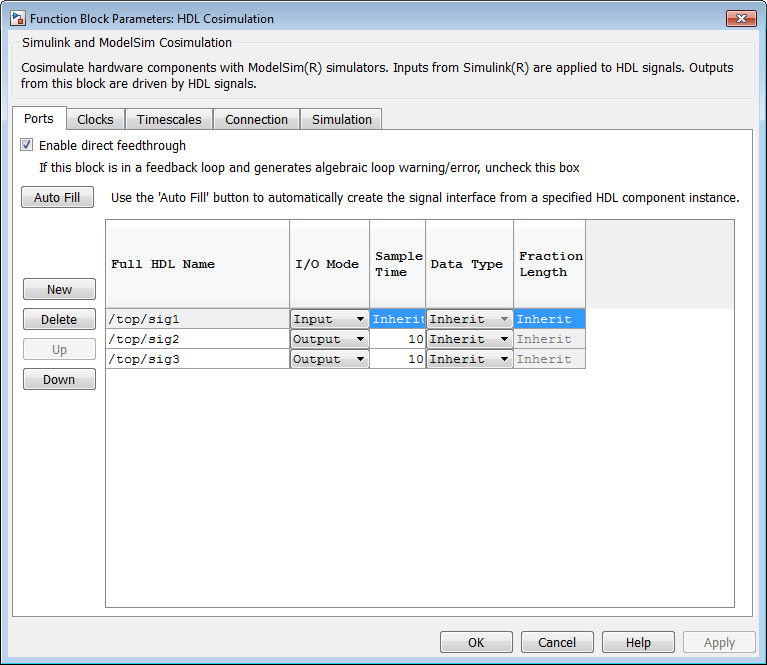Click the Fraction Length column header
Image resolution: width=767 pixels, height=665 pixels.
pyautogui.click(x=549, y=264)
